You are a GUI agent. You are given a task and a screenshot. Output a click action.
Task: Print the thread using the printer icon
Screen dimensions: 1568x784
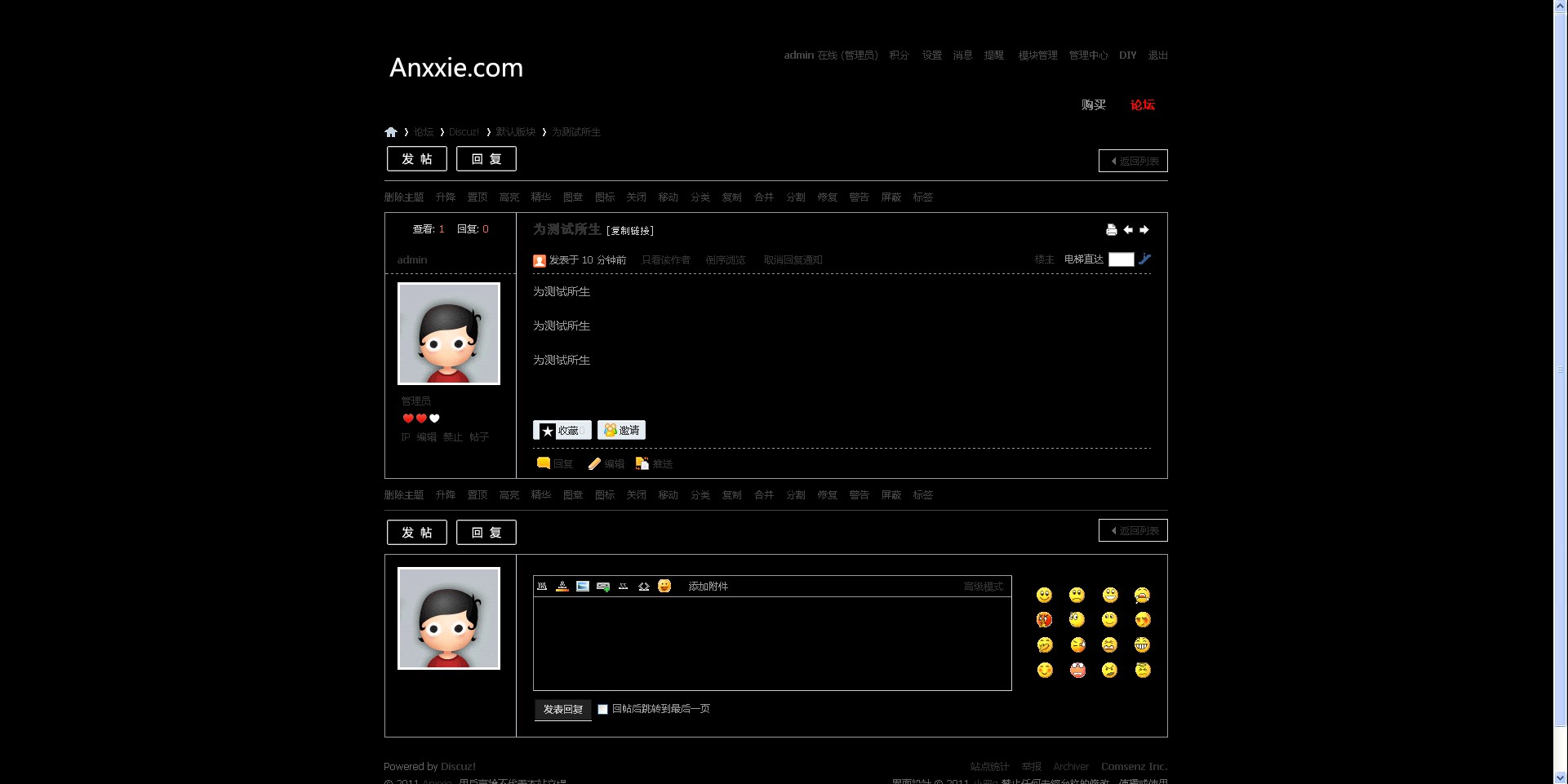pos(1111,230)
